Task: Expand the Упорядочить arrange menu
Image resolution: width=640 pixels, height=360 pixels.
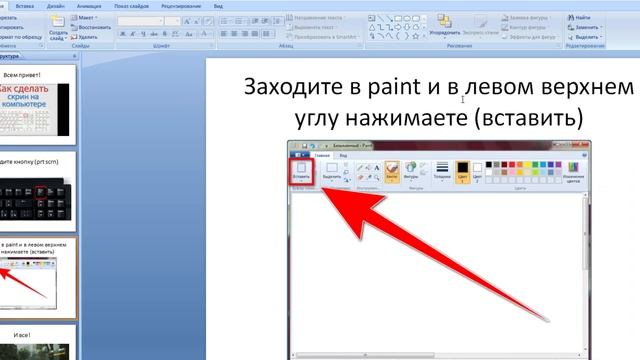Action: click(x=445, y=27)
